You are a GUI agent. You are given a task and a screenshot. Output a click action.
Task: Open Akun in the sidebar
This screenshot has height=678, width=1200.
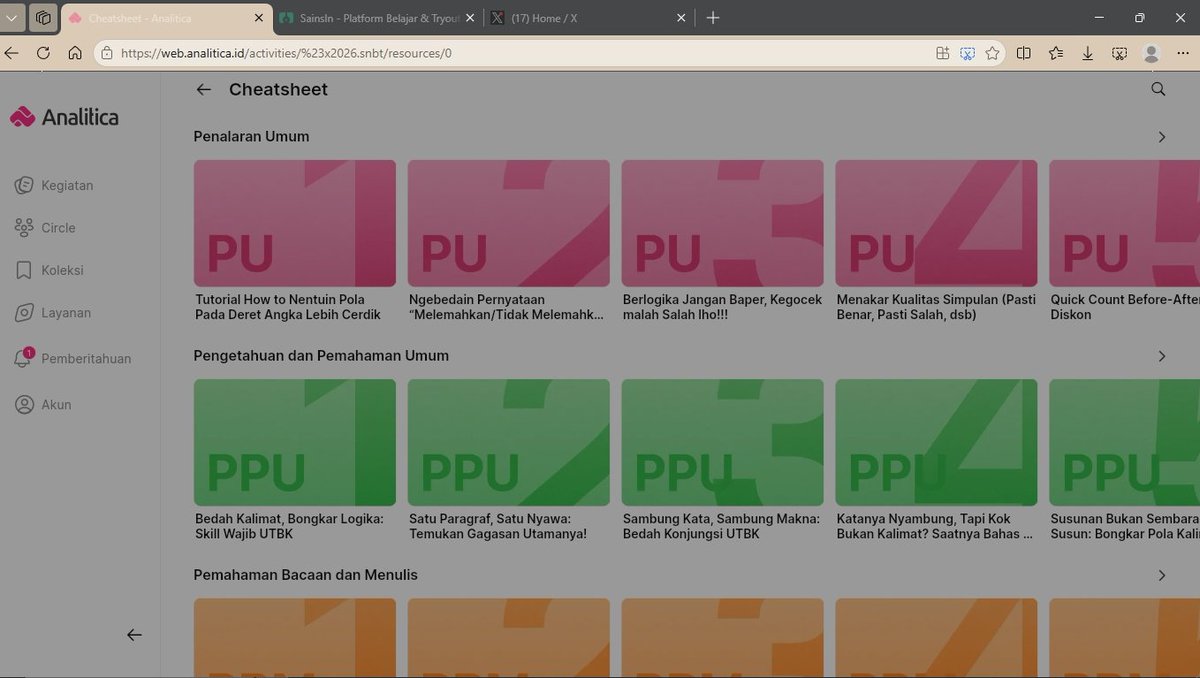[44, 405]
